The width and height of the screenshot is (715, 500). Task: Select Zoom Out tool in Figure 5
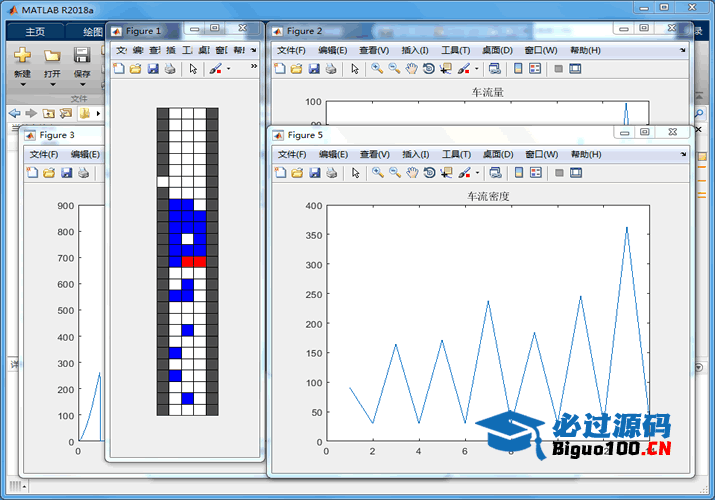395,173
